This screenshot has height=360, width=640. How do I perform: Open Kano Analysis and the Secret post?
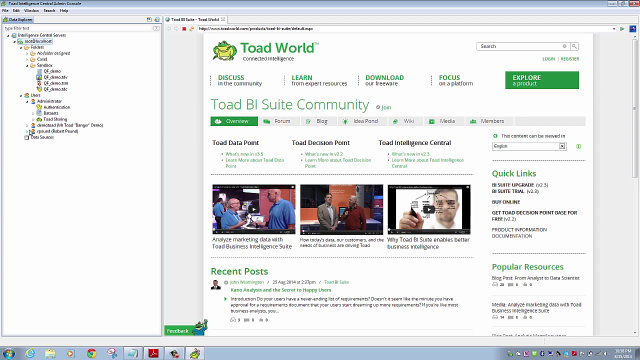tap(281, 290)
